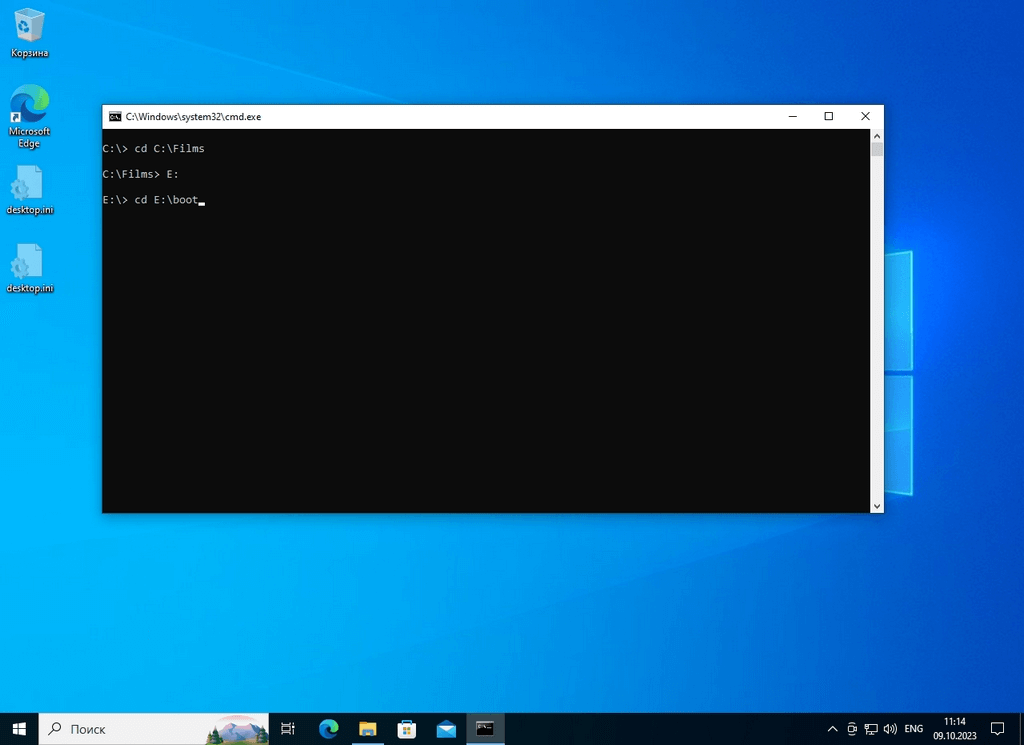The image size is (1024, 745).
Task: Close the cmd.exe window
Action: (865, 116)
